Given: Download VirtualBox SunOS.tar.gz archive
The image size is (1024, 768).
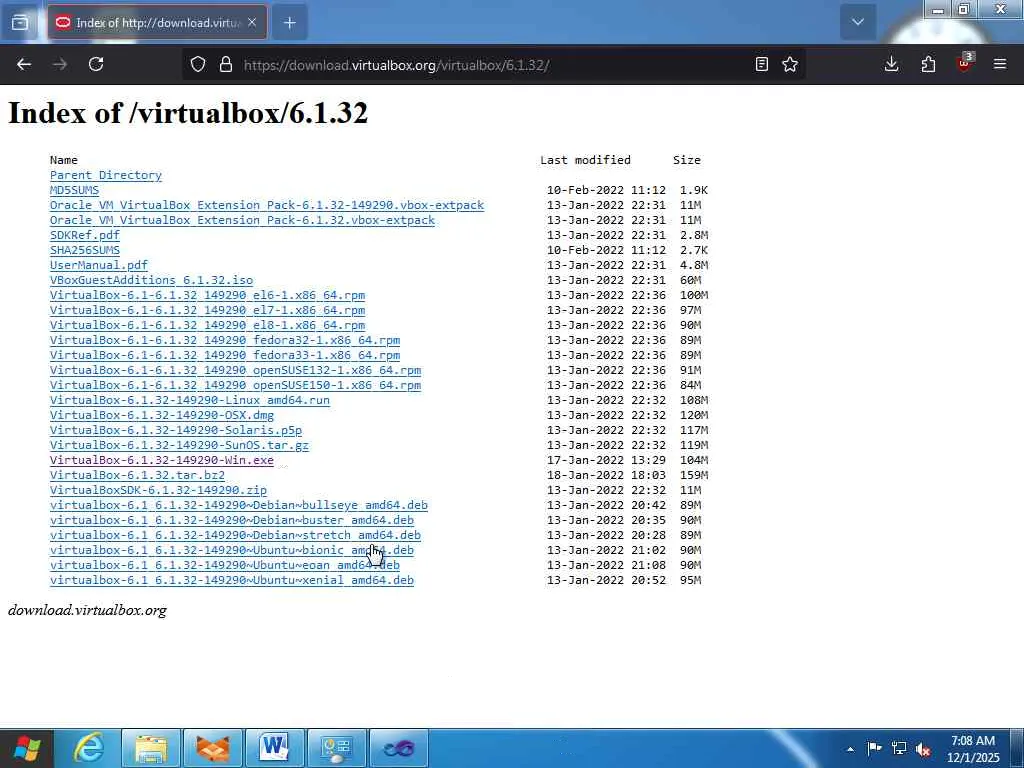Looking at the screenshot, I should coord(180,445).
